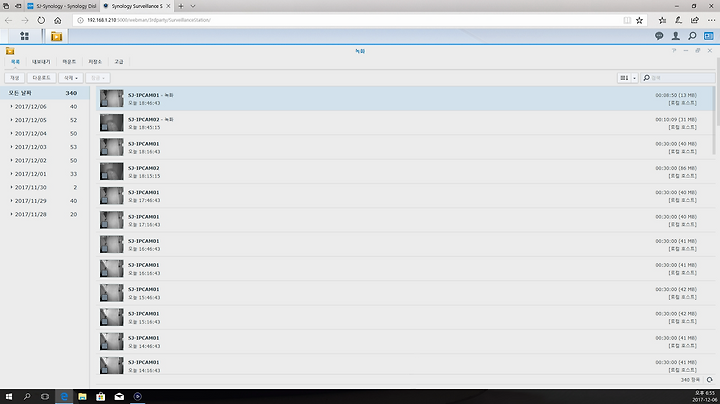Click thumbnail of SJ-IPCAM01 14:16:43 recording
The image size is (720, 404).
pos(112,365)
